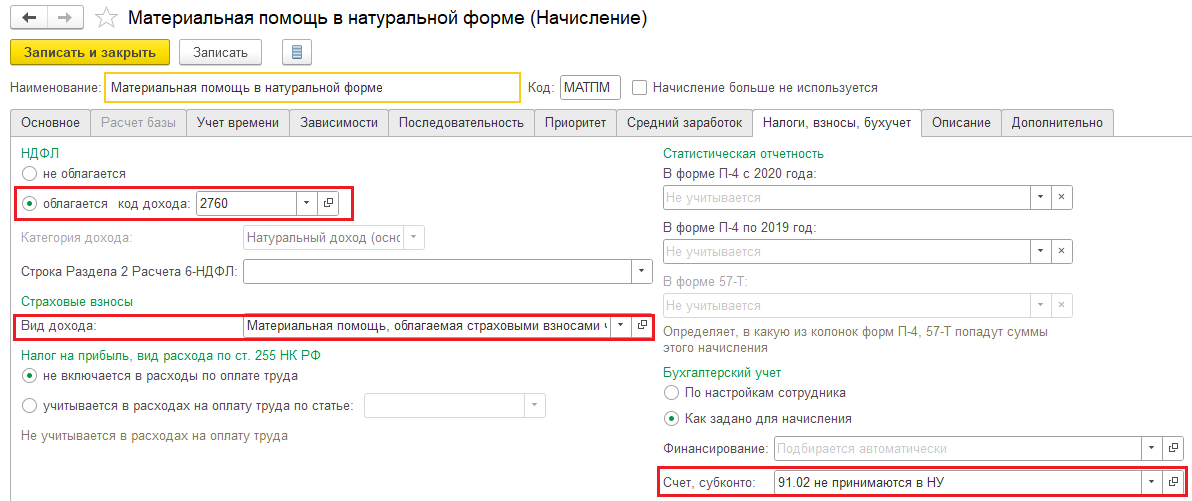1192x501 pixels.
Task: Open the Средний заработок tab
Action: coord(684,123)
